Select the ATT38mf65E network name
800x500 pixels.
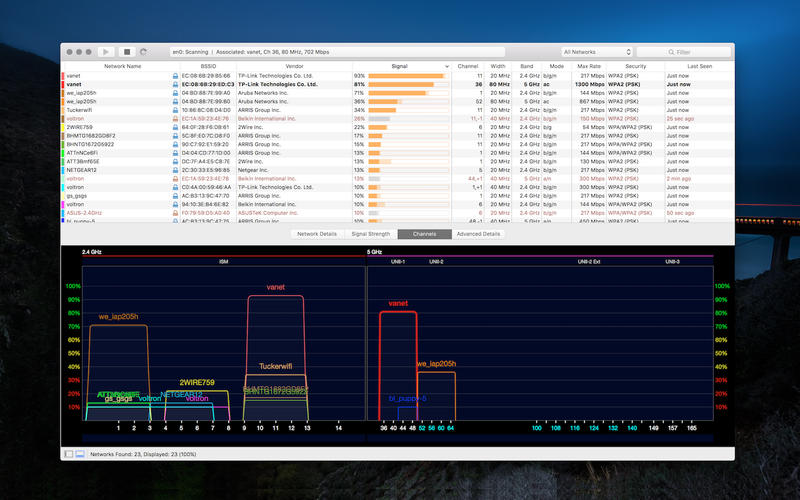pos(83,161)
